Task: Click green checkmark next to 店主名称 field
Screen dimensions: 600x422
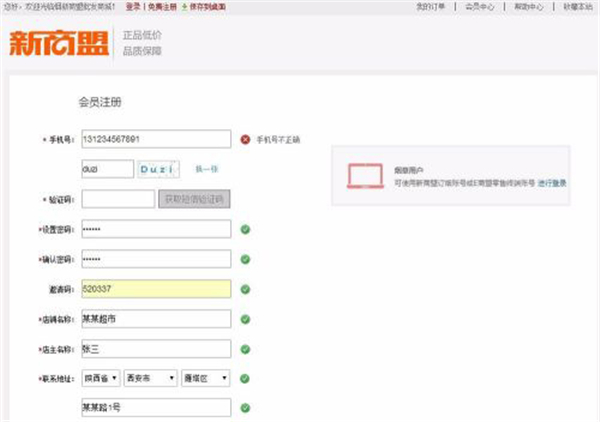Action: [x=245, y=349]
